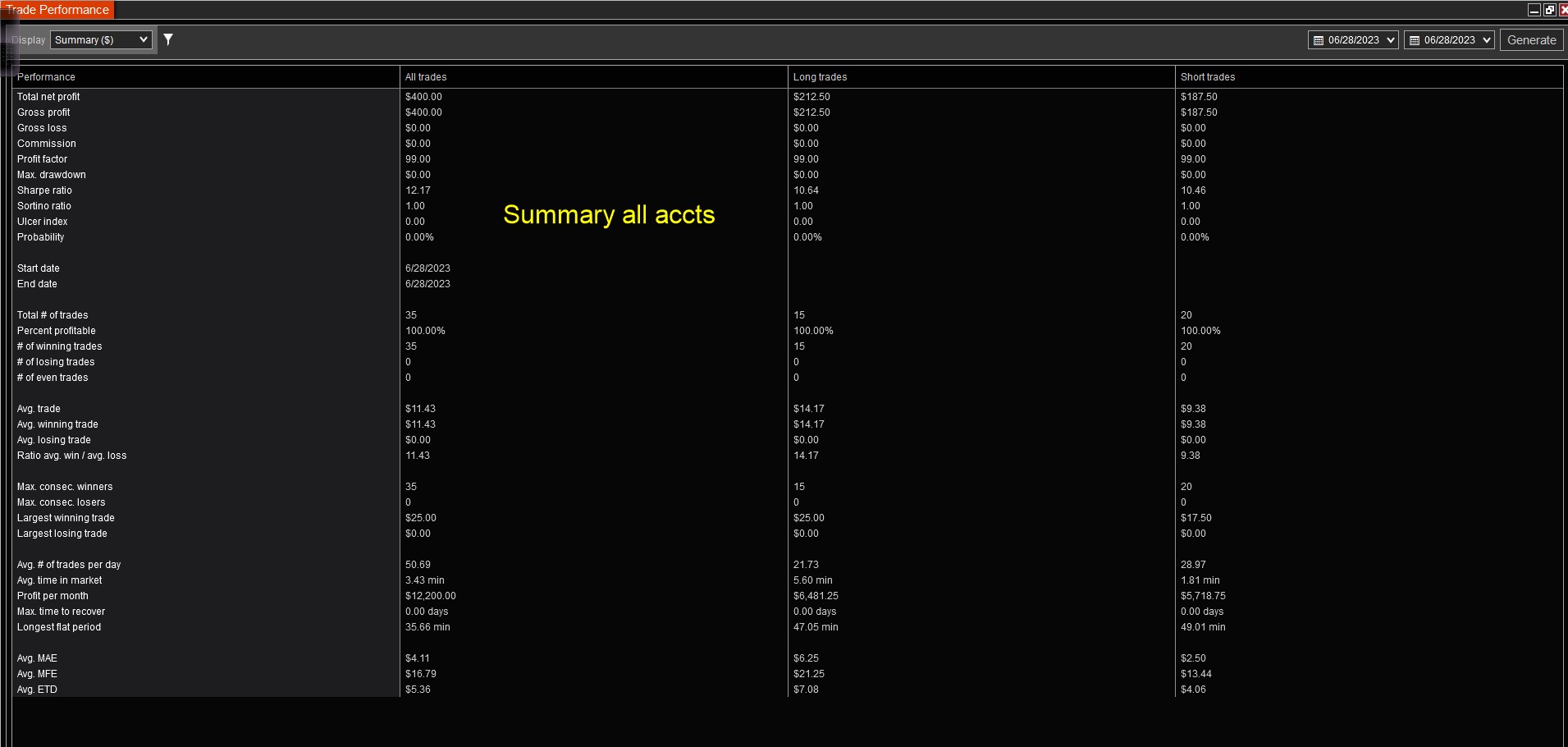Click the Probability row label
Screen dimensions: 1568x747
click(x=41, y=237)
